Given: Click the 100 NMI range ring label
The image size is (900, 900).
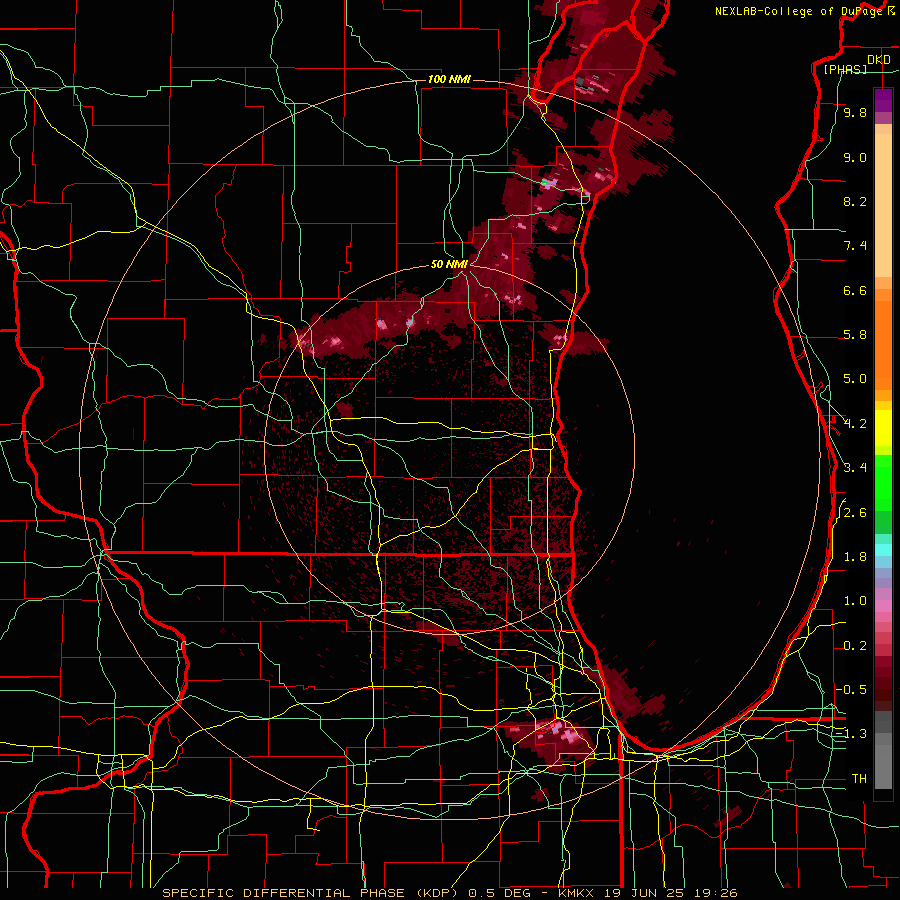Looking at the screenshot, I should point(449,79).
